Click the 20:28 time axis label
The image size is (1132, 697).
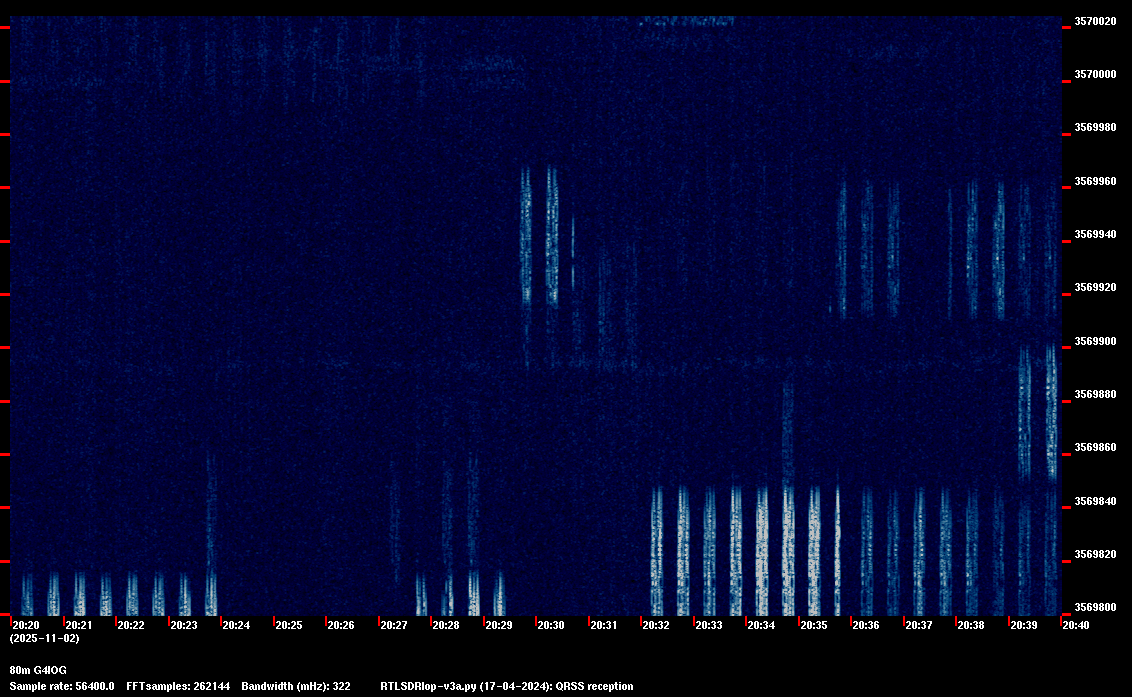pos(446,625)
